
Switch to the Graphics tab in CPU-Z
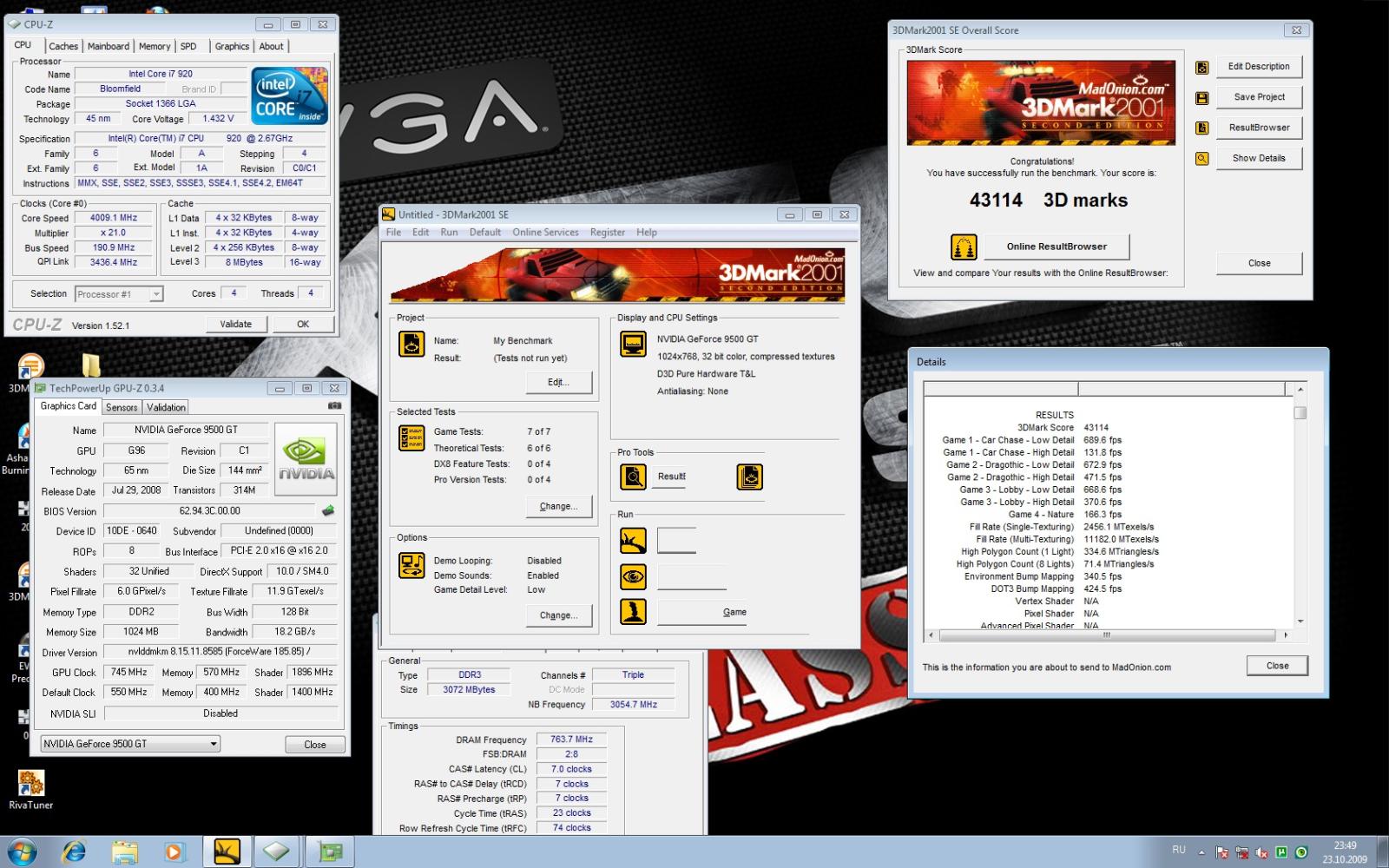coord(232,47)
